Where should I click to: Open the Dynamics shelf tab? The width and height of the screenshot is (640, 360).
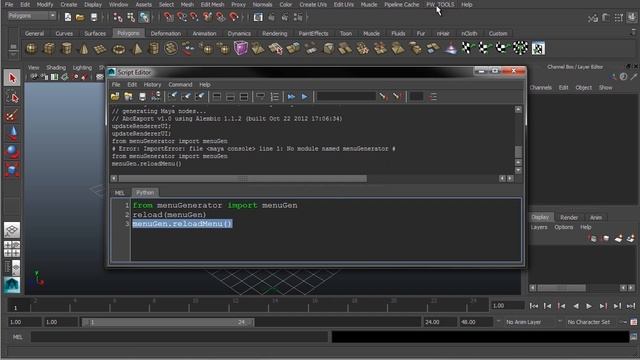click(239, 33)
